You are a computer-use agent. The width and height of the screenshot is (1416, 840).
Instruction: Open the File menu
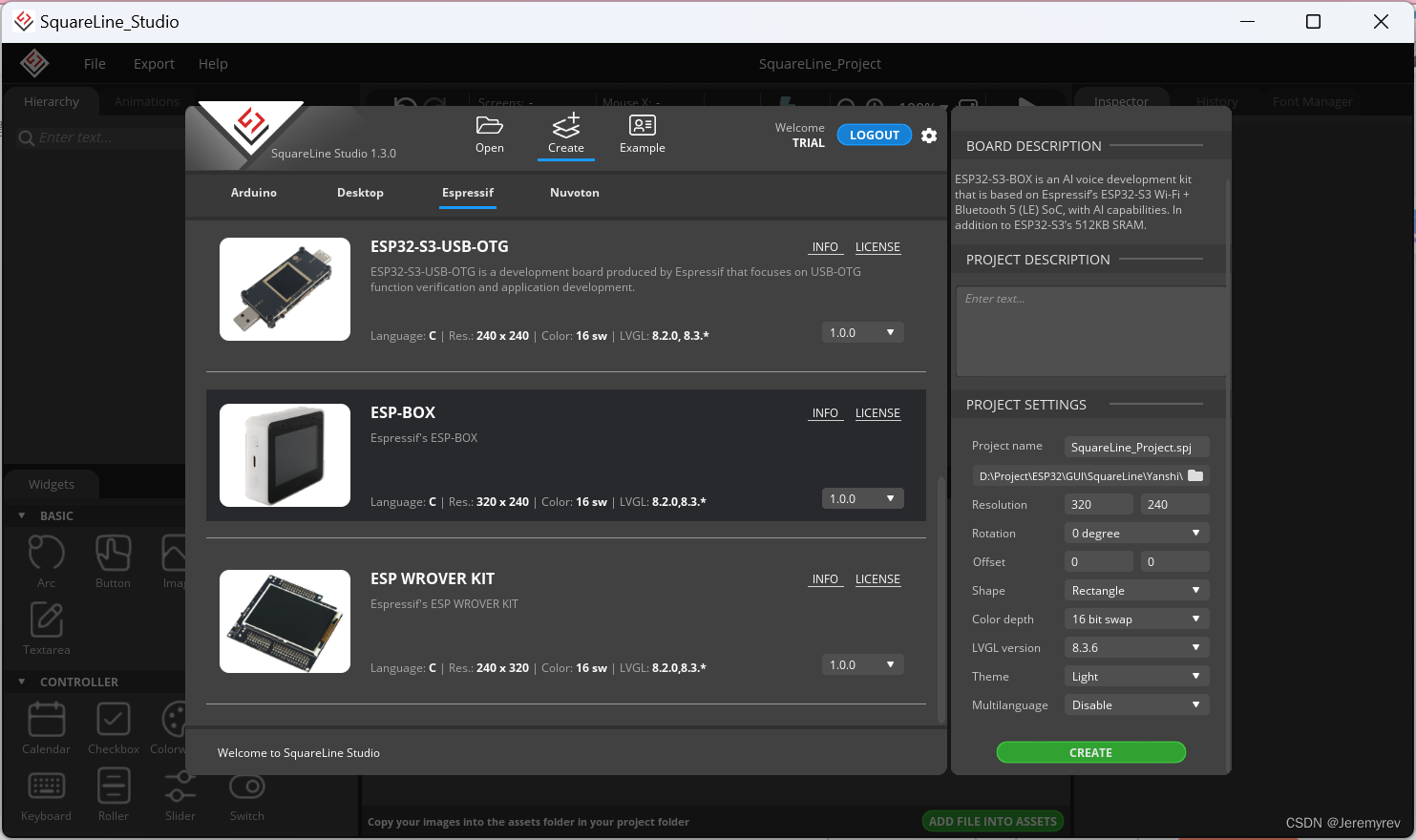(x=95, y=64)
